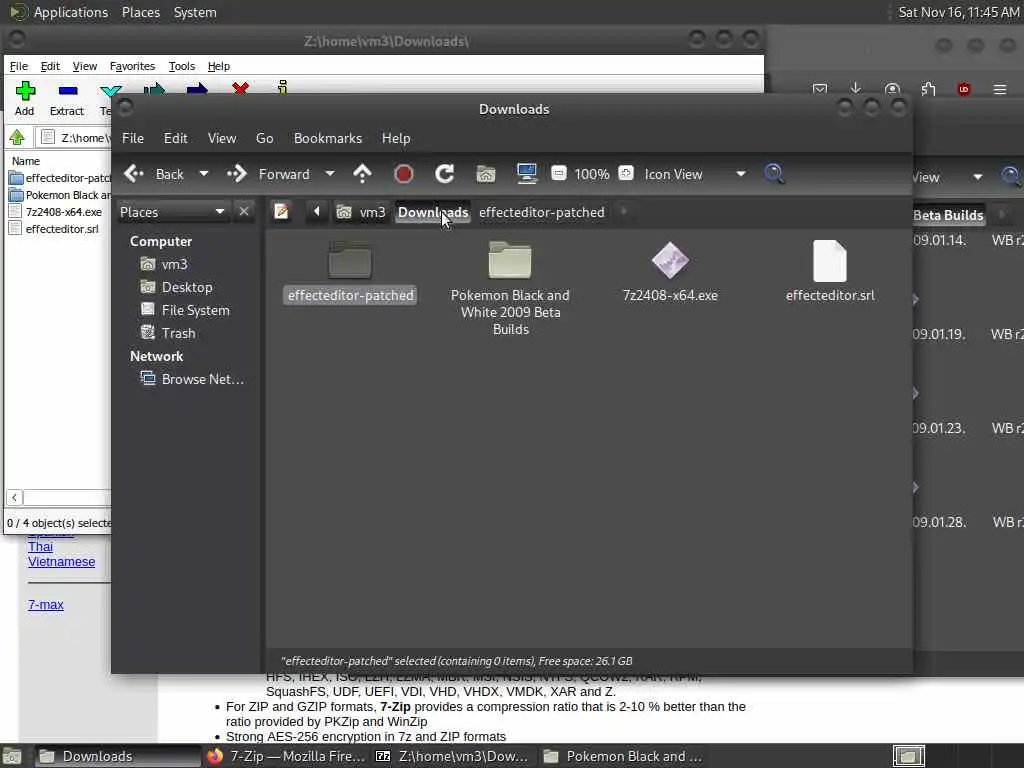Click path bar left scroll arrow
Viewport: 1024px width, 768px height.
pyautogui.click(x=317, y=212)
